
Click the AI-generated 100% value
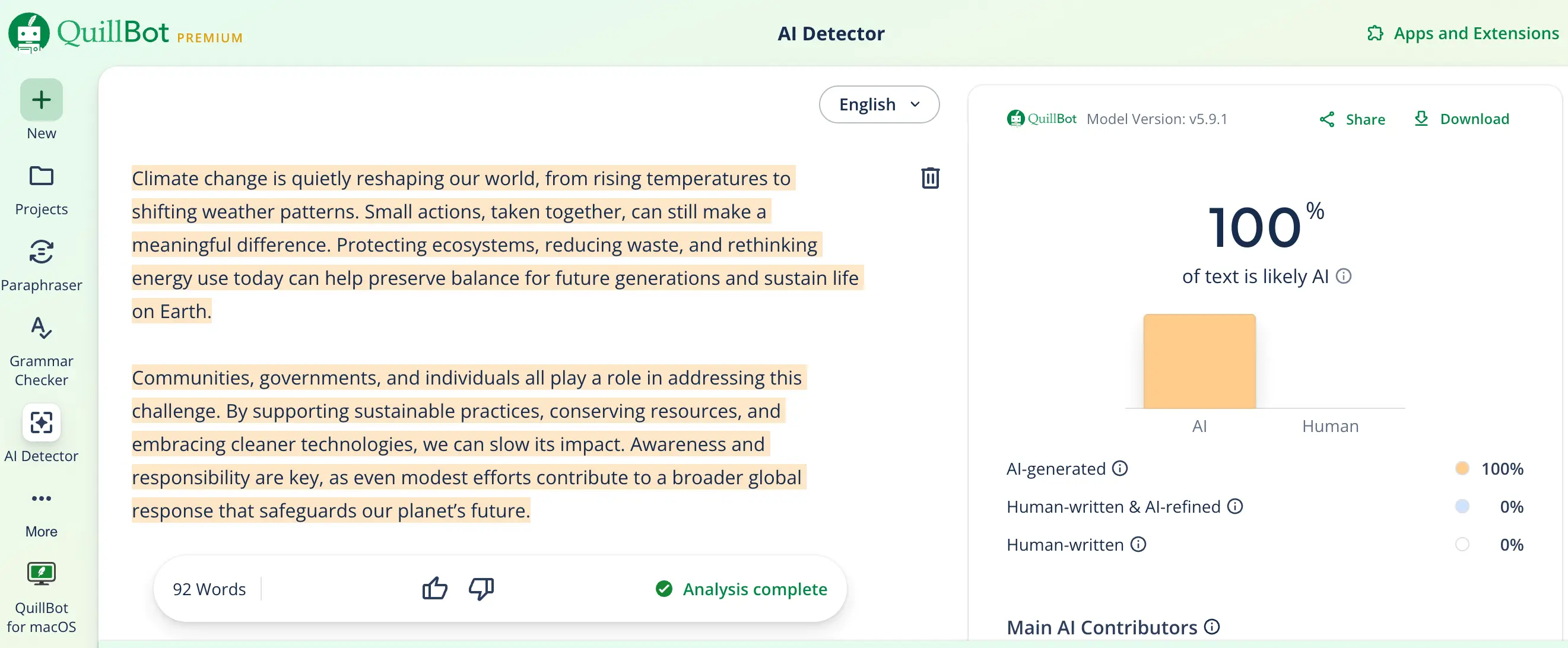coord(1502,469)
